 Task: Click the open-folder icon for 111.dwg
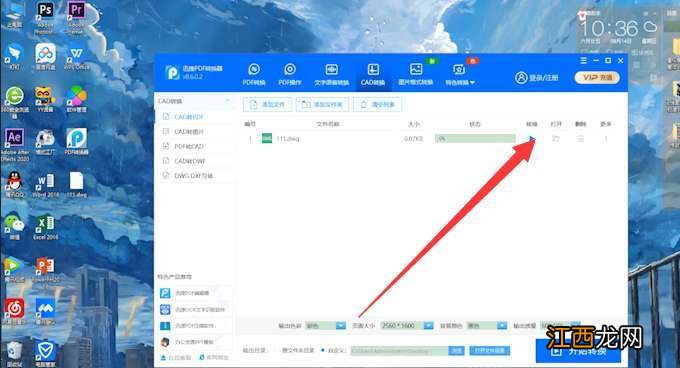pos(556,139)
